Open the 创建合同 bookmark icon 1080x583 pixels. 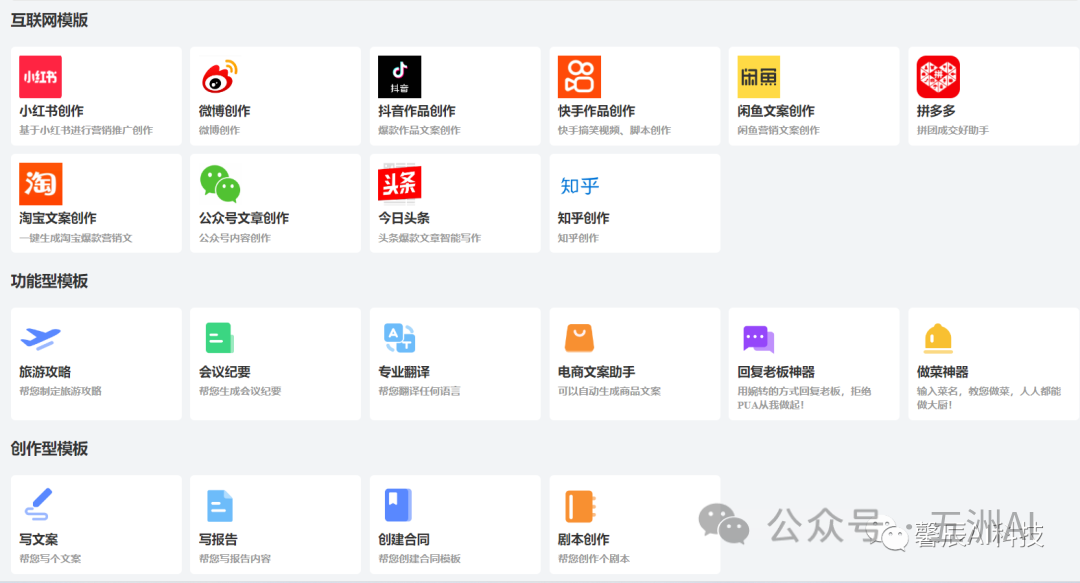pos(398,505)
